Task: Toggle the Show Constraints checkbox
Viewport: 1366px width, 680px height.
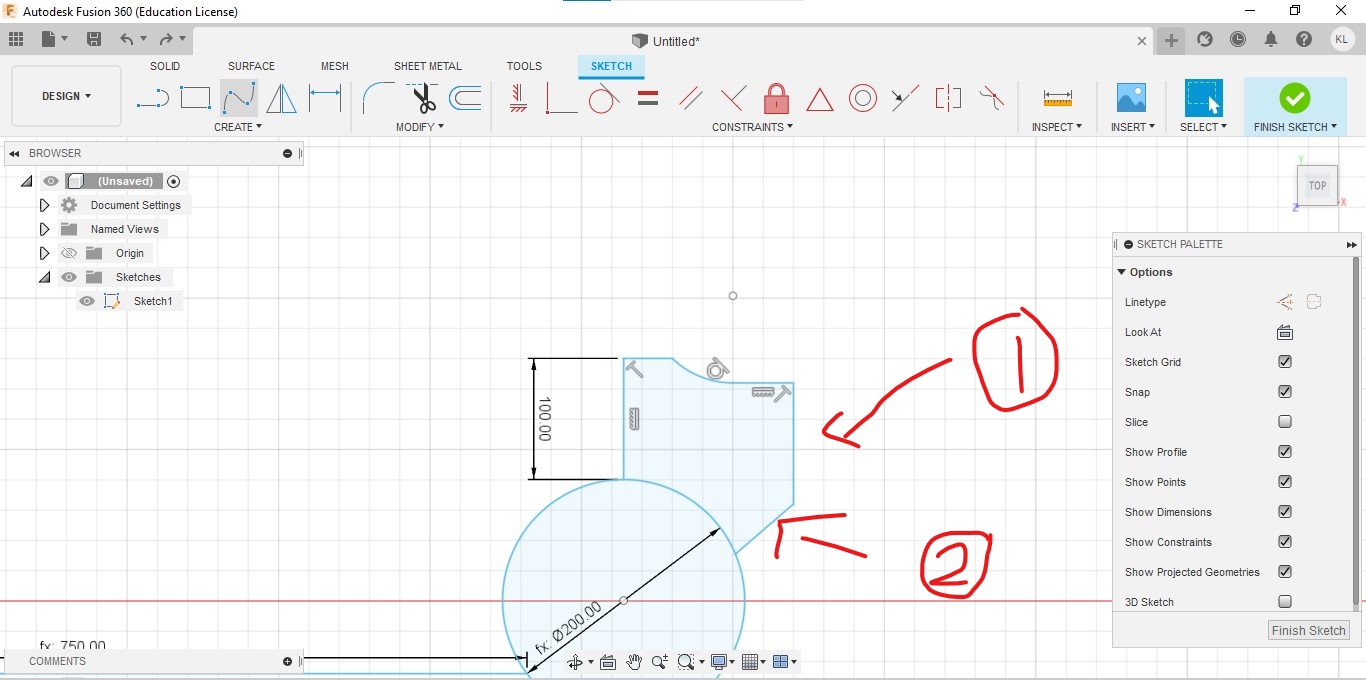Action: point(1285,542)
